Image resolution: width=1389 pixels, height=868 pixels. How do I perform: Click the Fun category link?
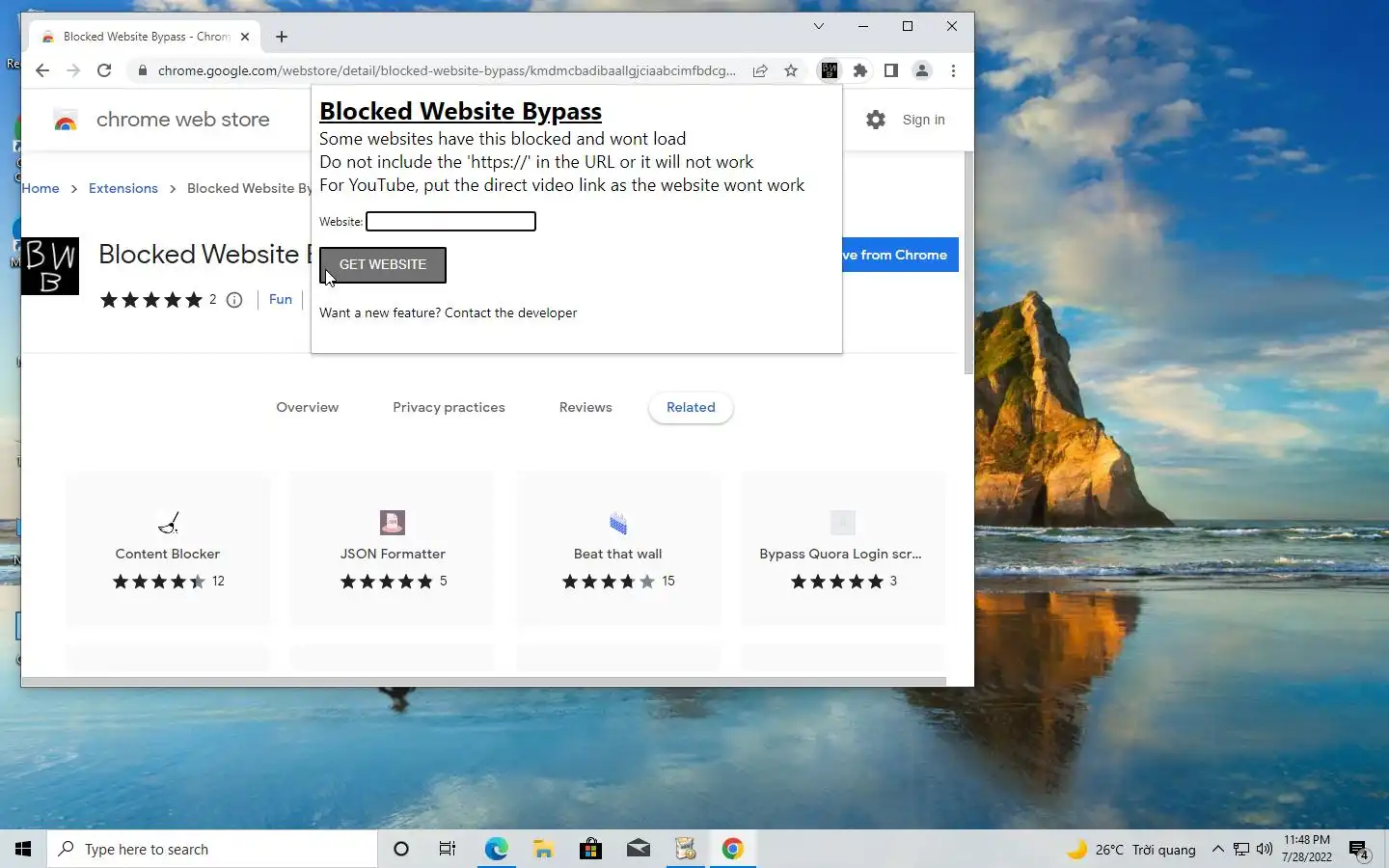click(281, 299)
